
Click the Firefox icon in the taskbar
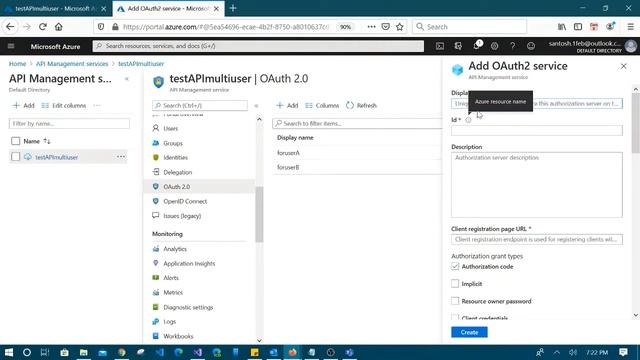tap(292, 352)
